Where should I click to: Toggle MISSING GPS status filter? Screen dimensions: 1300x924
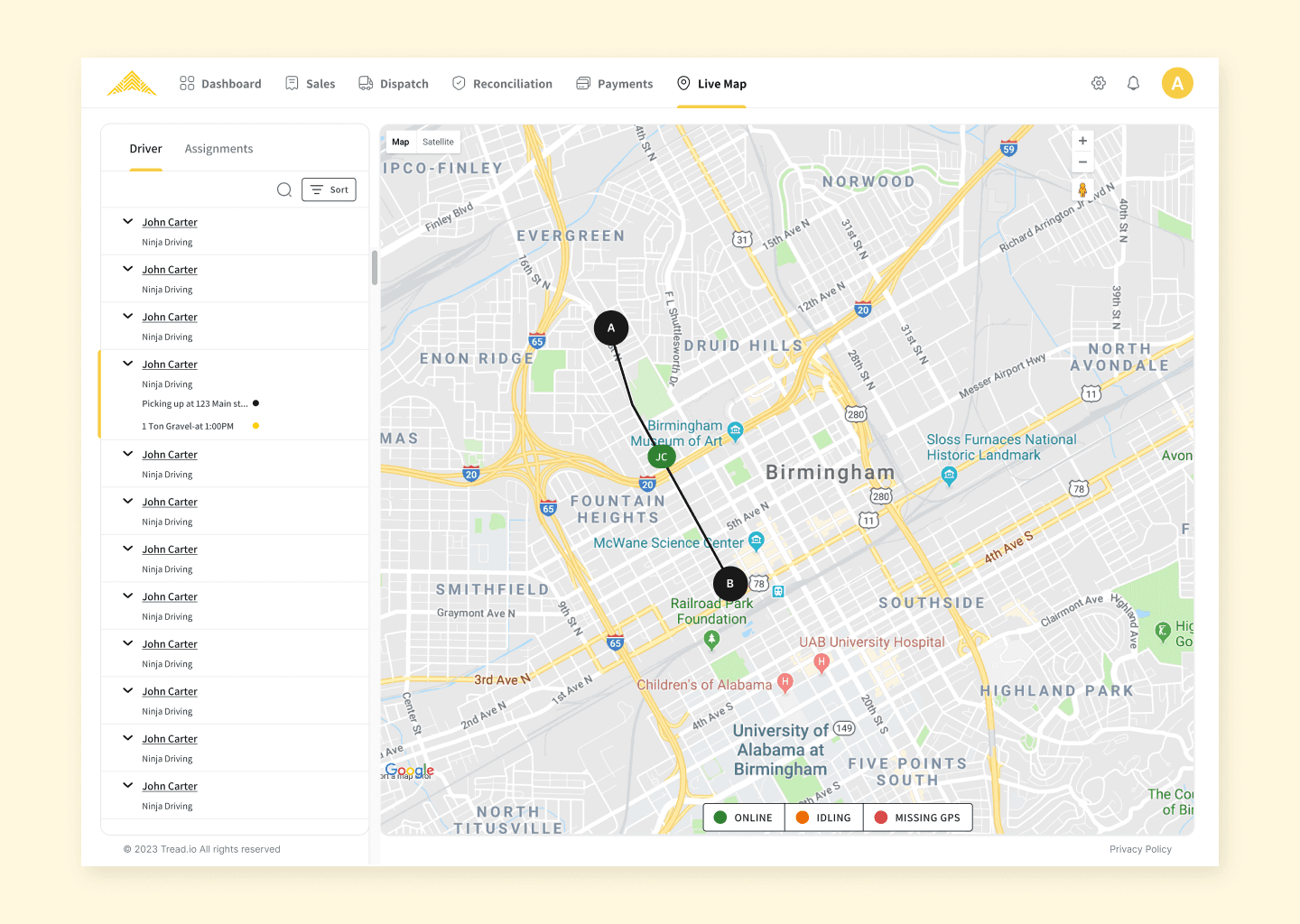coord(917,818)
